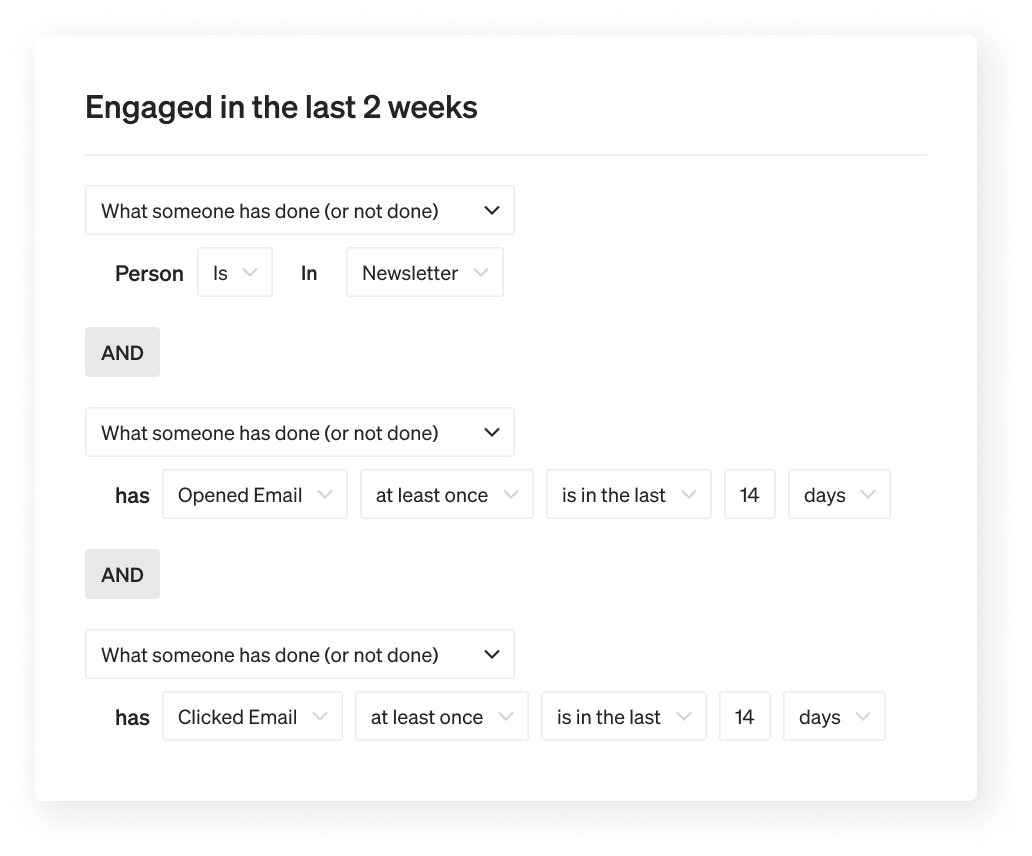Click the 14 value field for Opened Email
The image size is (1032, 856).
(750, 494)
